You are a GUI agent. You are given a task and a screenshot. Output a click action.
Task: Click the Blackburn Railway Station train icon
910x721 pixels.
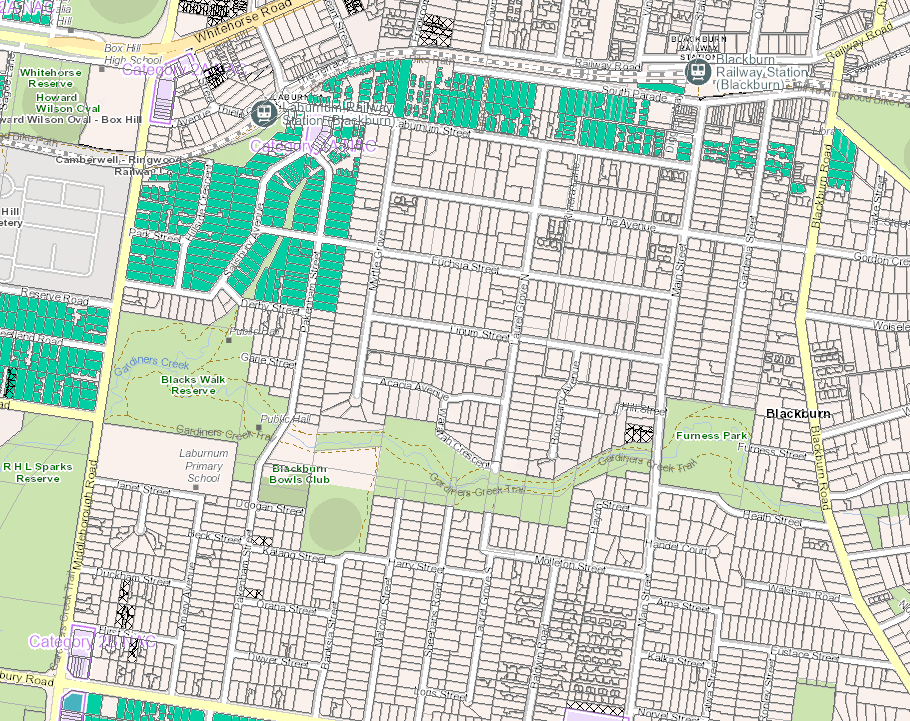click(699, 72)
